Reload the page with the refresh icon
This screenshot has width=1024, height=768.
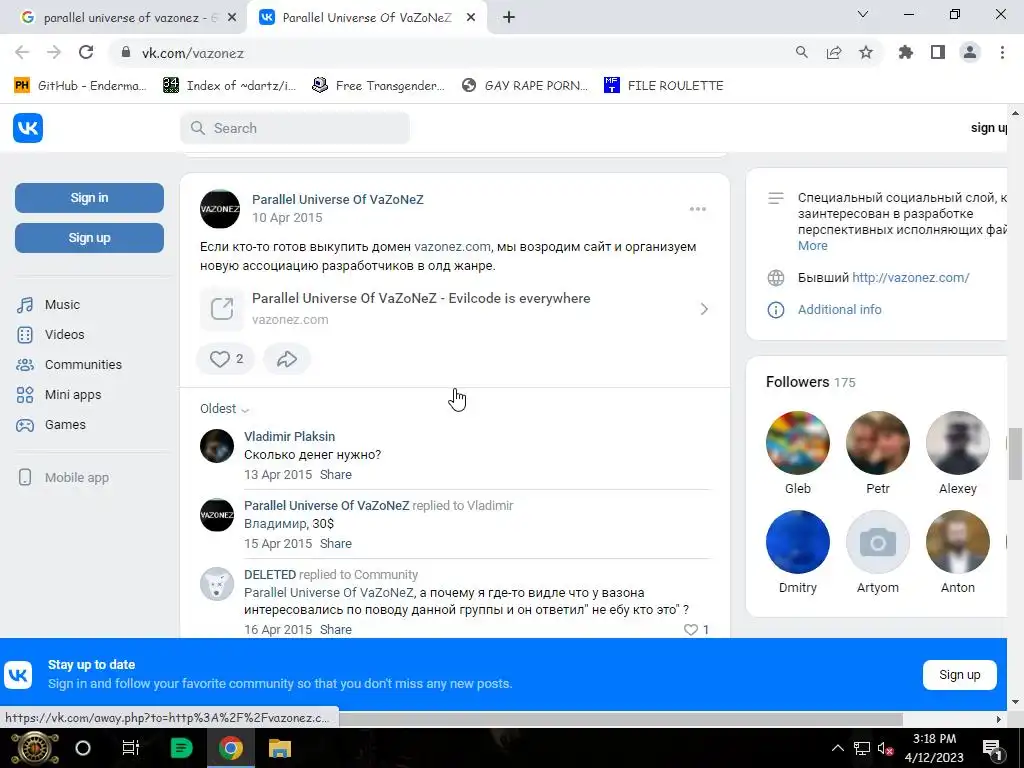click(x=86, y=52)
